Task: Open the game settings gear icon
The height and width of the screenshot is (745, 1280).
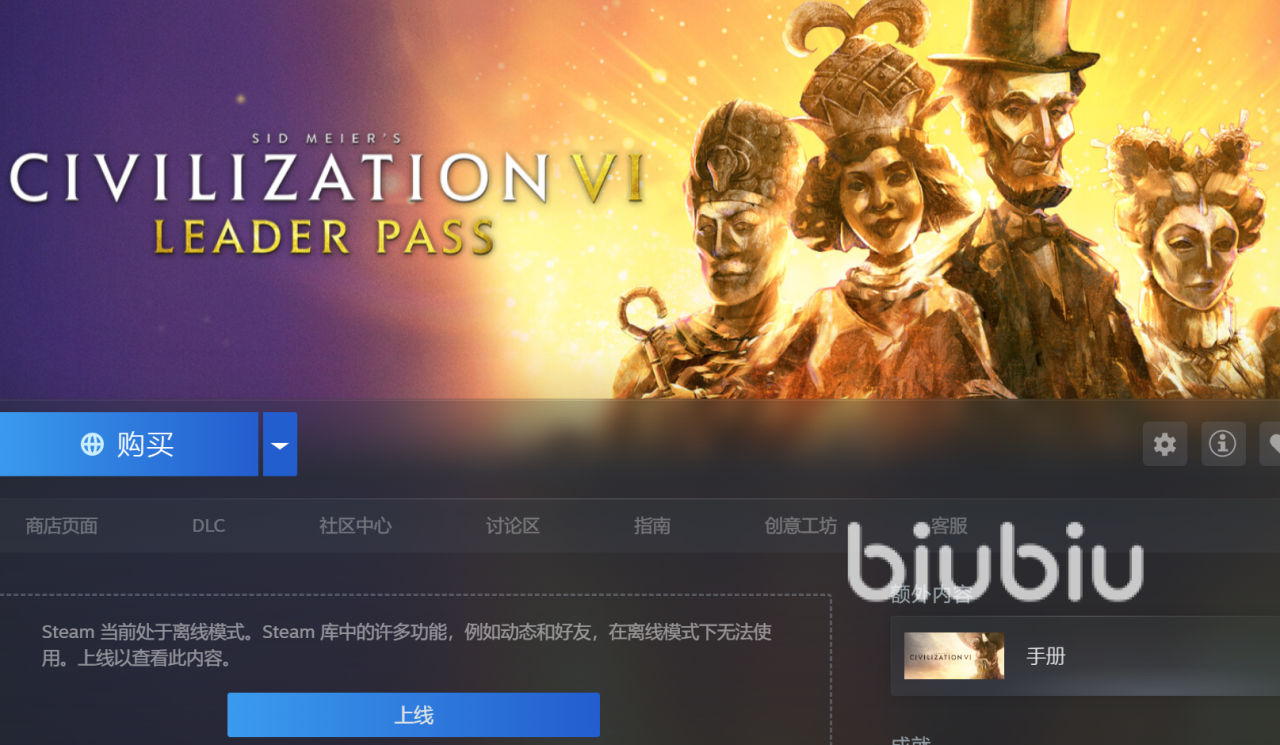Action: pos(1165,444)
